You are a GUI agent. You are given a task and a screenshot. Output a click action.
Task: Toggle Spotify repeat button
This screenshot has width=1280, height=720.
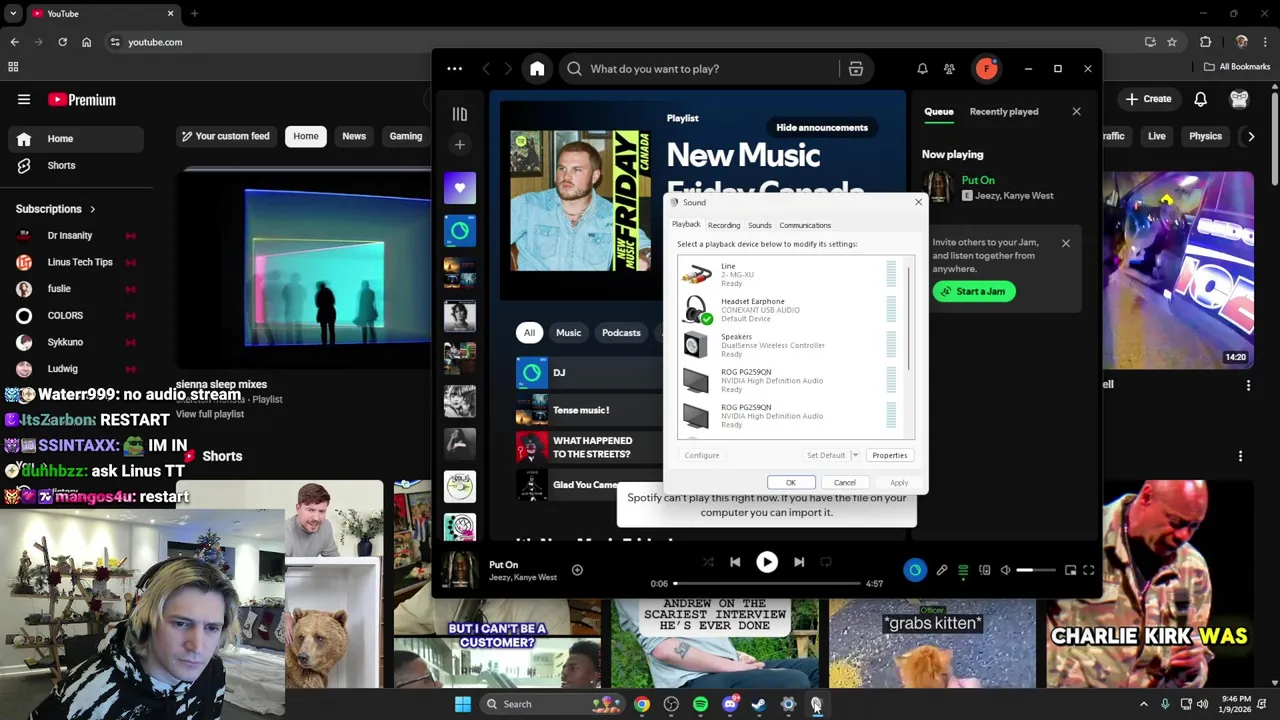pos(826,562)
